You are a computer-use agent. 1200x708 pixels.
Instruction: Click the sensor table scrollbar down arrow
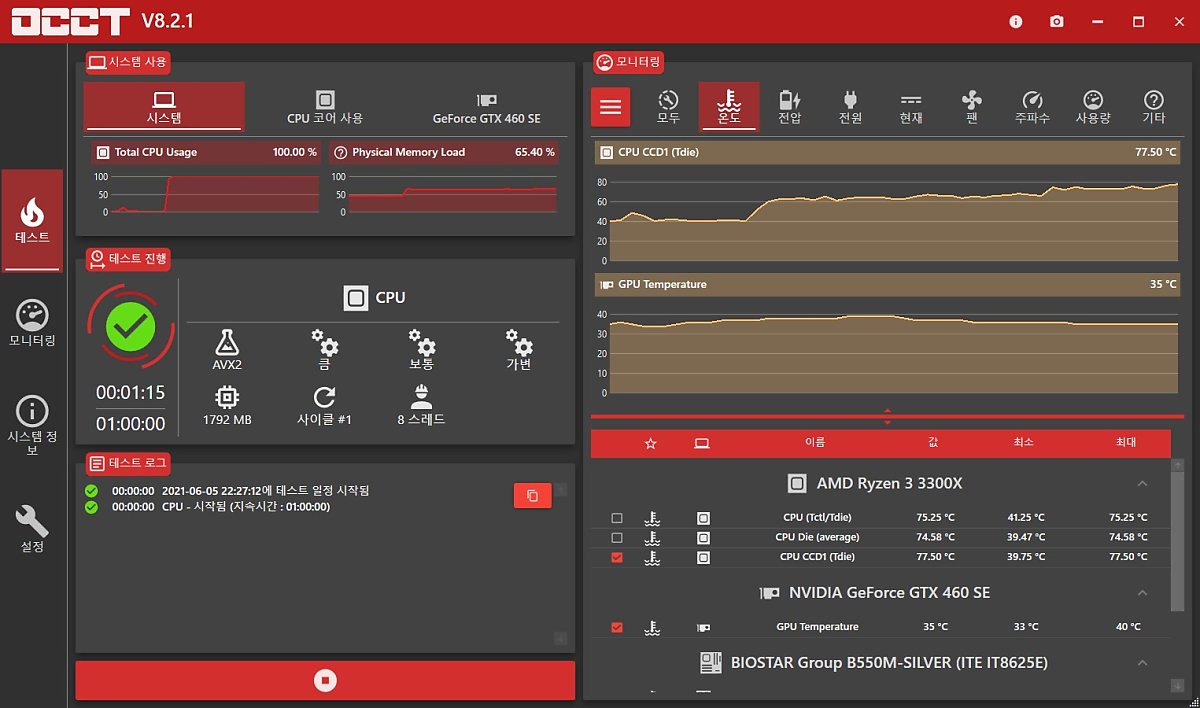click(x=1177, y=686)
